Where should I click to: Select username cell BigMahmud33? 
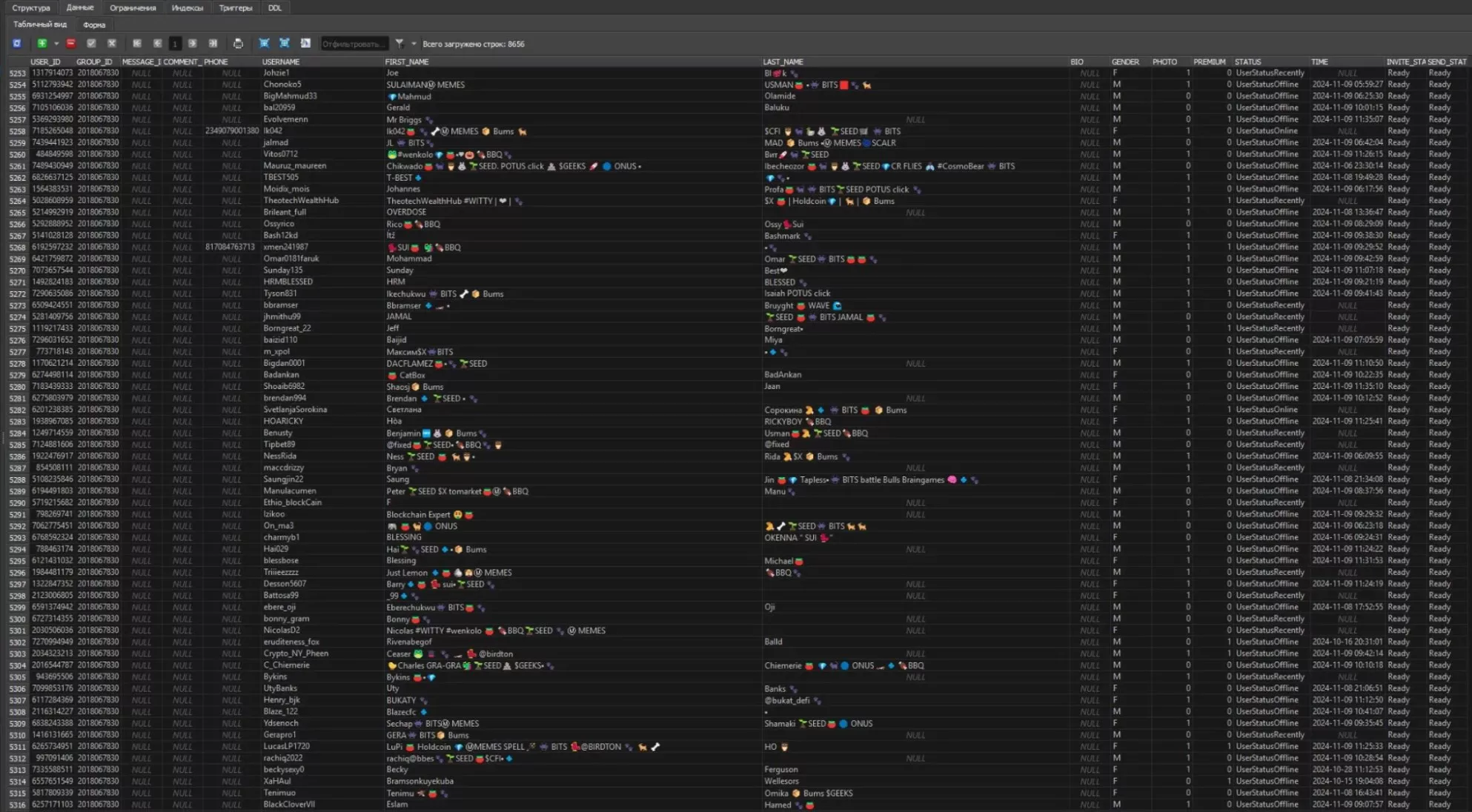click(x=322, y=96)
